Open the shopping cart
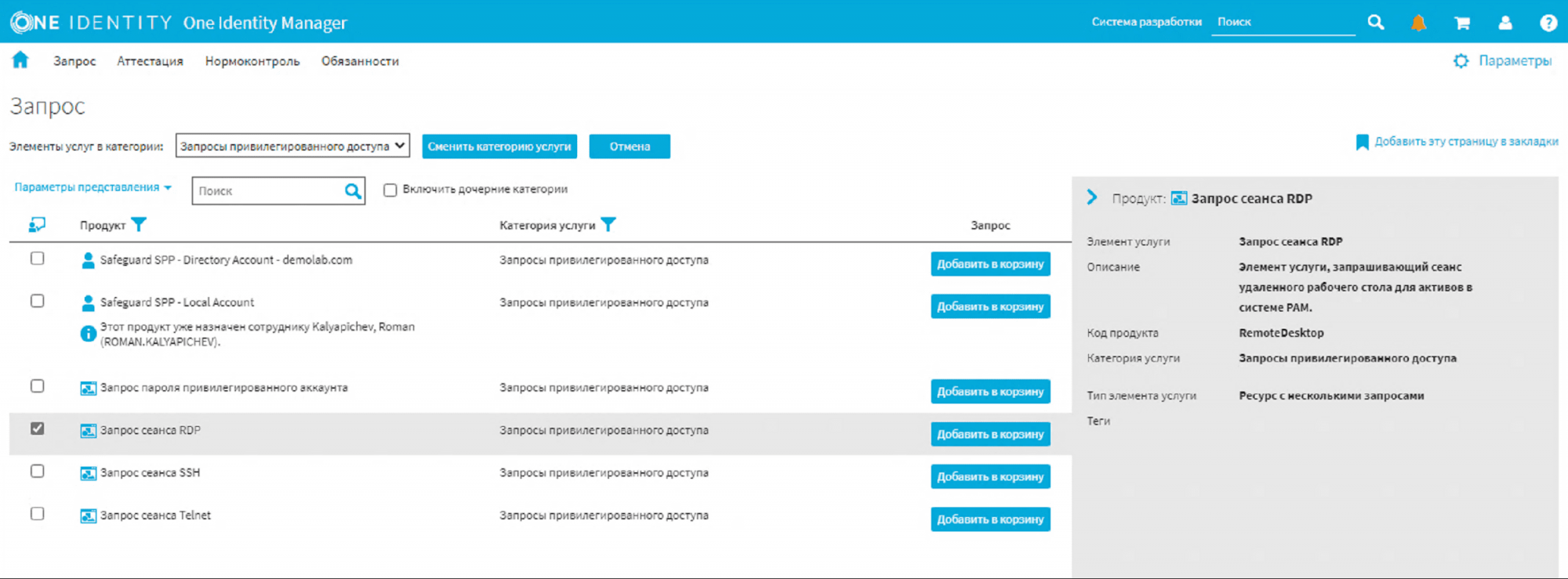Viewport: 1568px width, 579px height. (x=1462, y=23)
